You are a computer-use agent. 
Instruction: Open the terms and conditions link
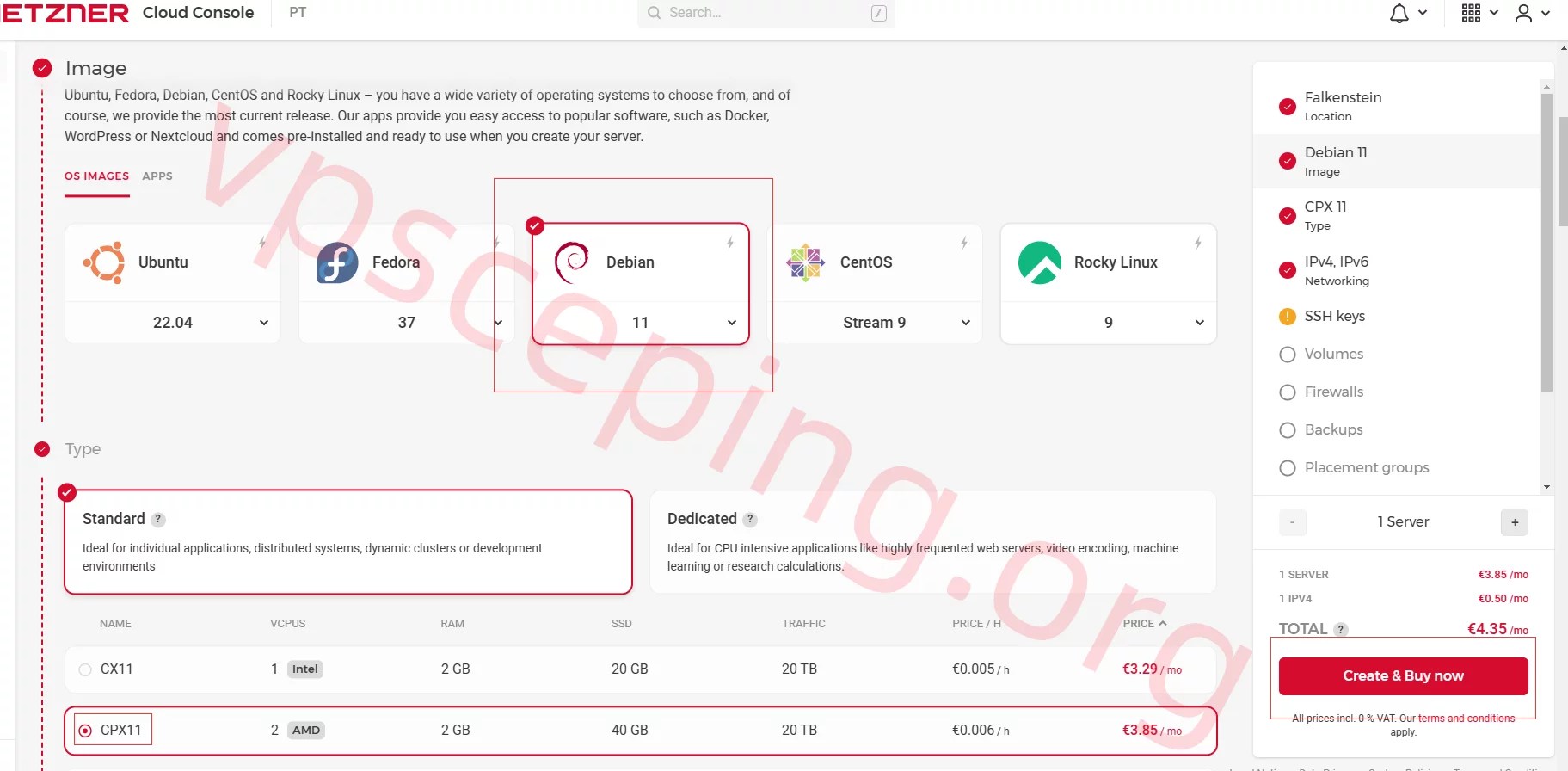pos(1467,719)
